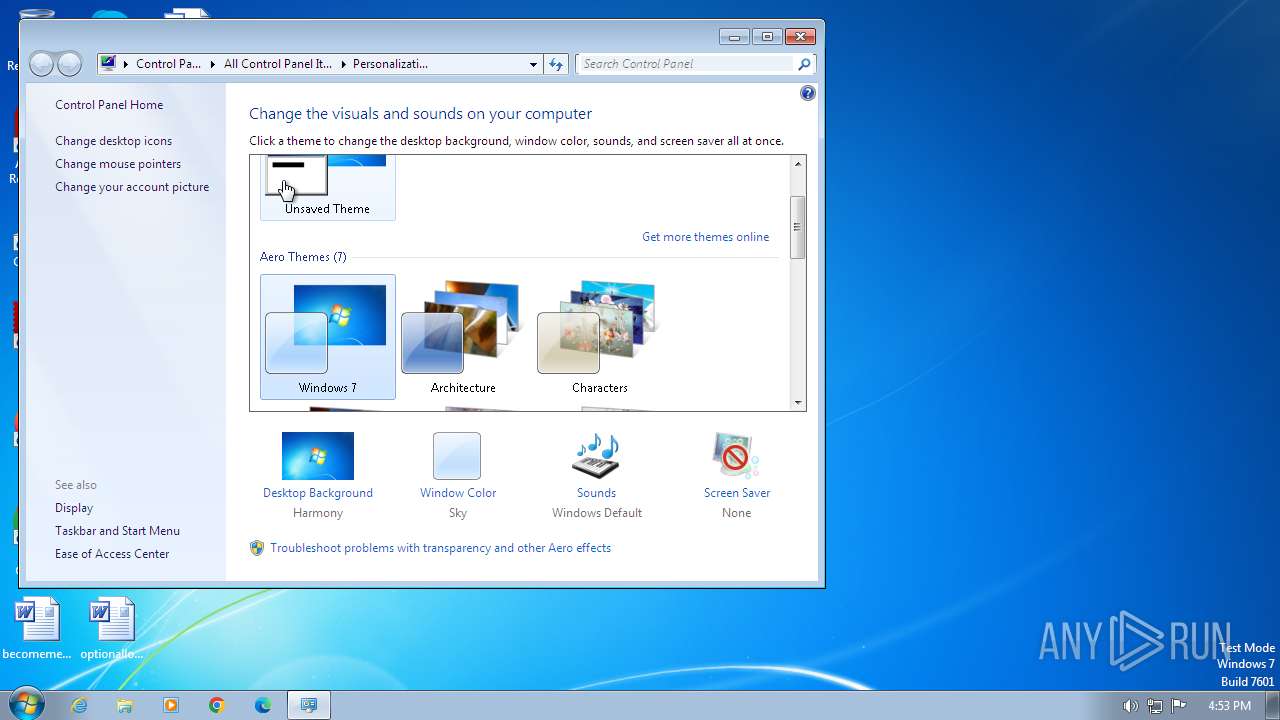Open Windows Explorer from taskbar
This screenshot has height=720, width=1280.
(125, 705)
